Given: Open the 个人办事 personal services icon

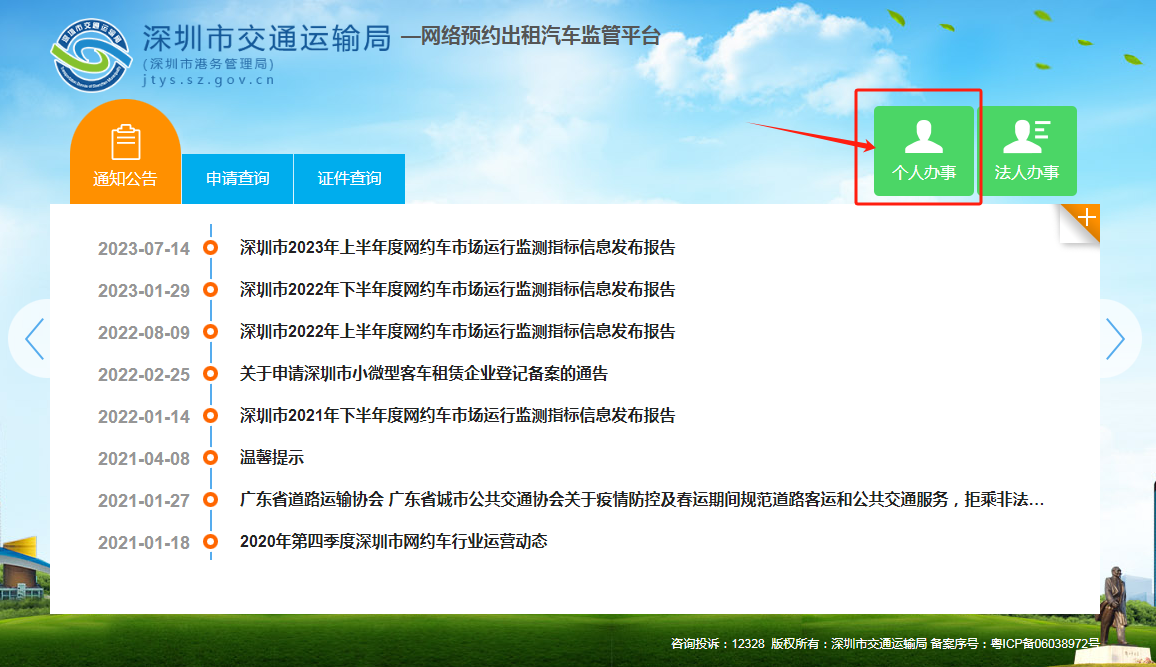Looking at the screenshot, I should [922, 150].
